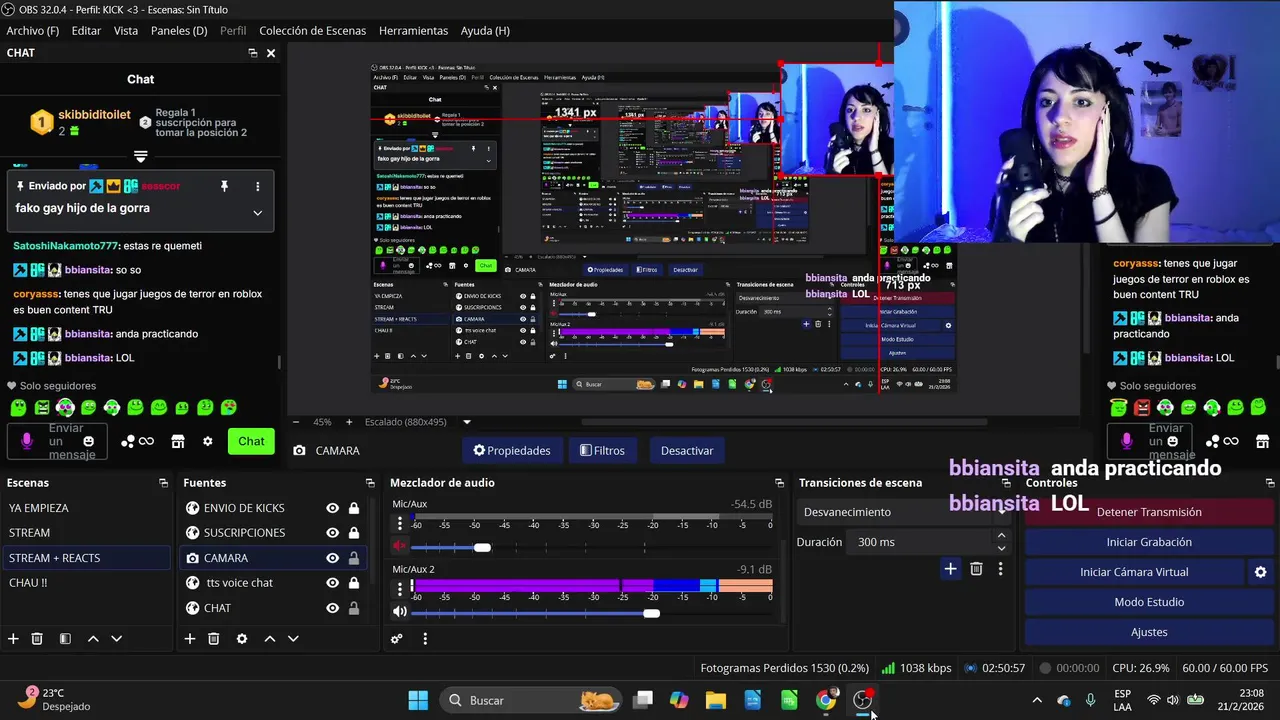Open chat settings gear icon

(208, 441)
